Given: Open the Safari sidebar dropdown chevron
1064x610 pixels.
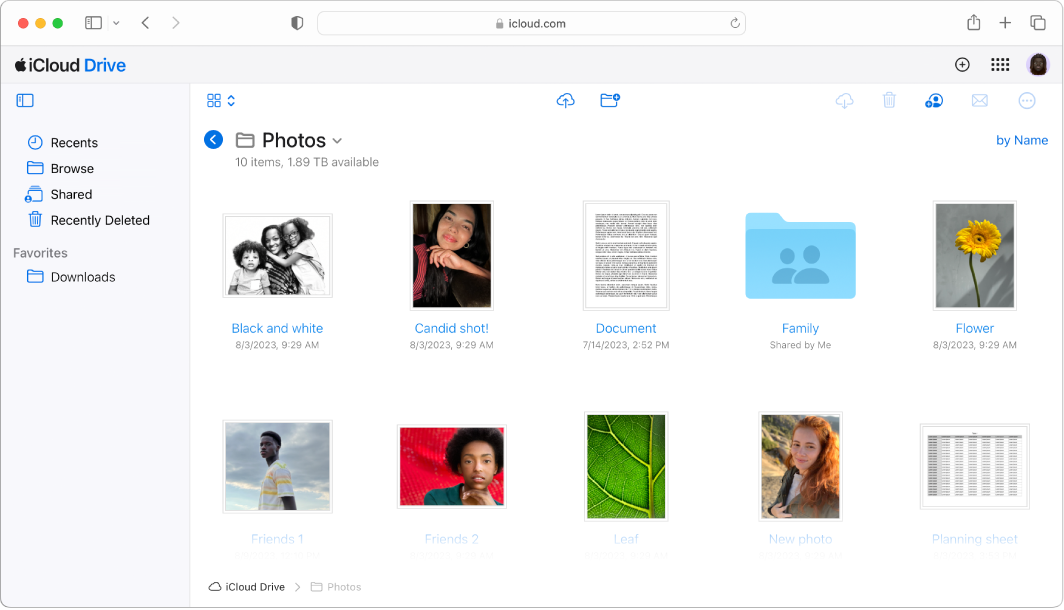Looking at the screenshot, I should coord(116,23).
